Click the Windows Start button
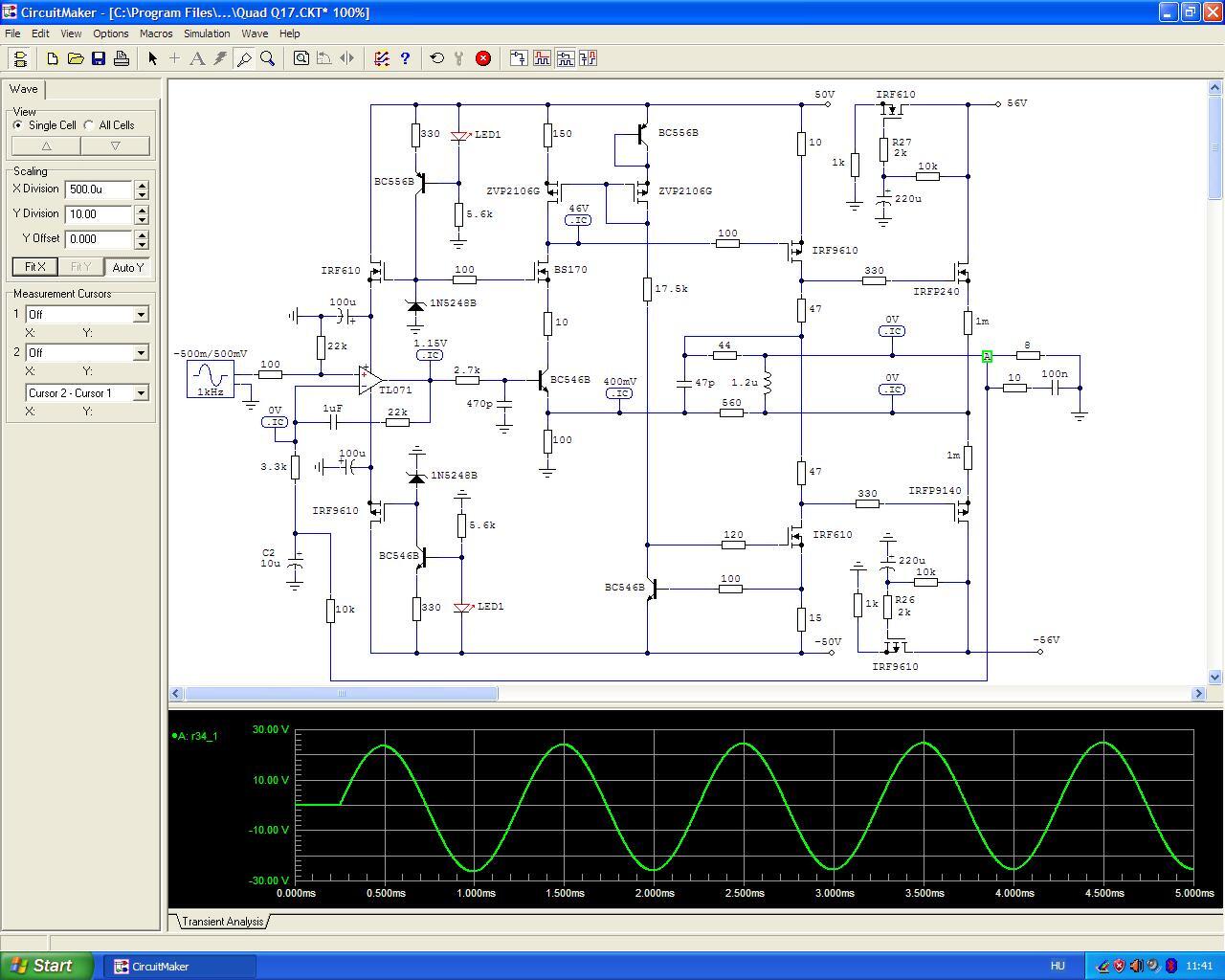Image resolution: width=1225 pixels, height=980 pixels. point(47,966)
